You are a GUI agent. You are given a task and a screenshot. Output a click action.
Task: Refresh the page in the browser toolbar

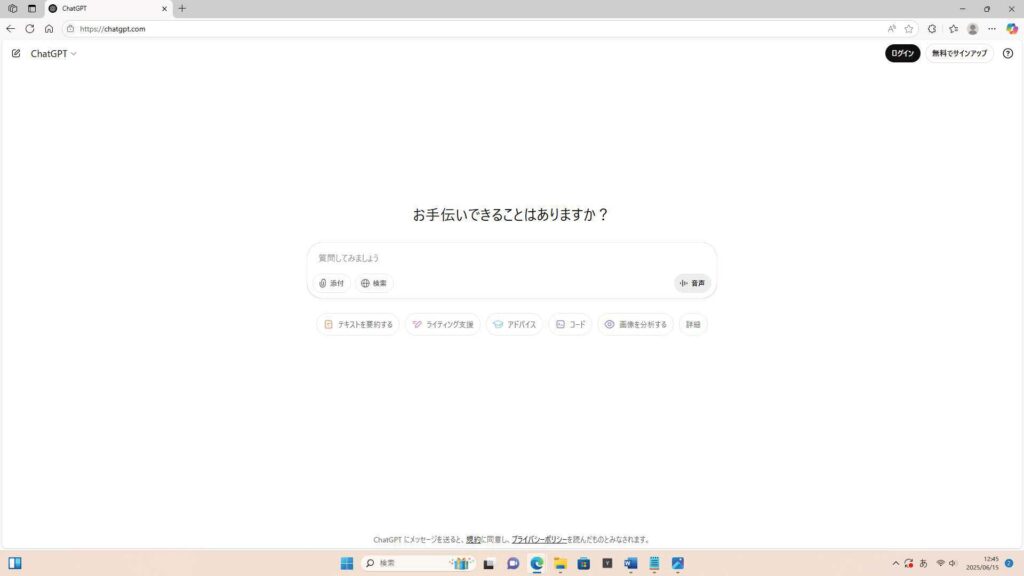click(29, 29)
